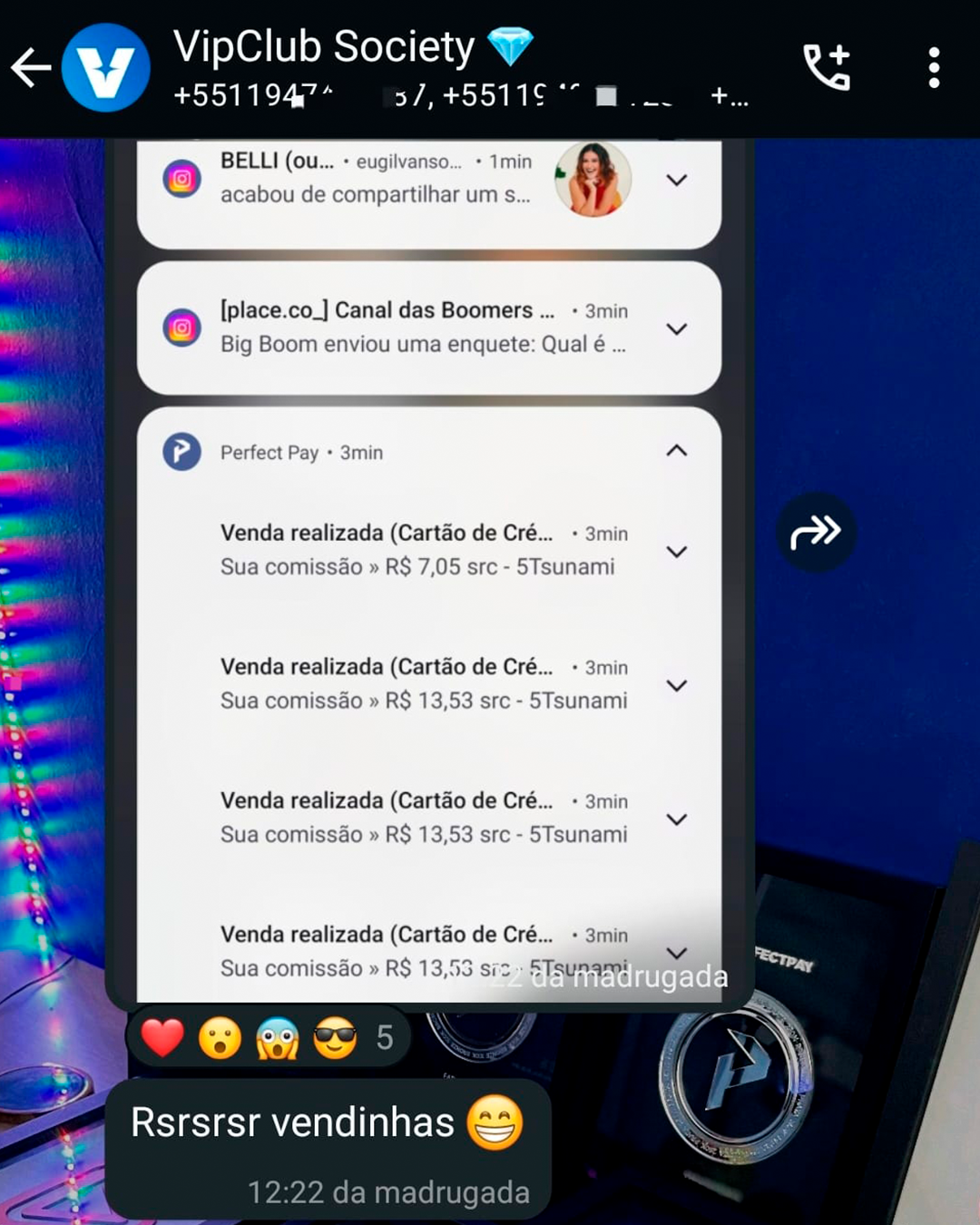Tap the forward arrow beside the screenshot message
The height and width of the screenshot is (1225, 980).
click(816, 532)
